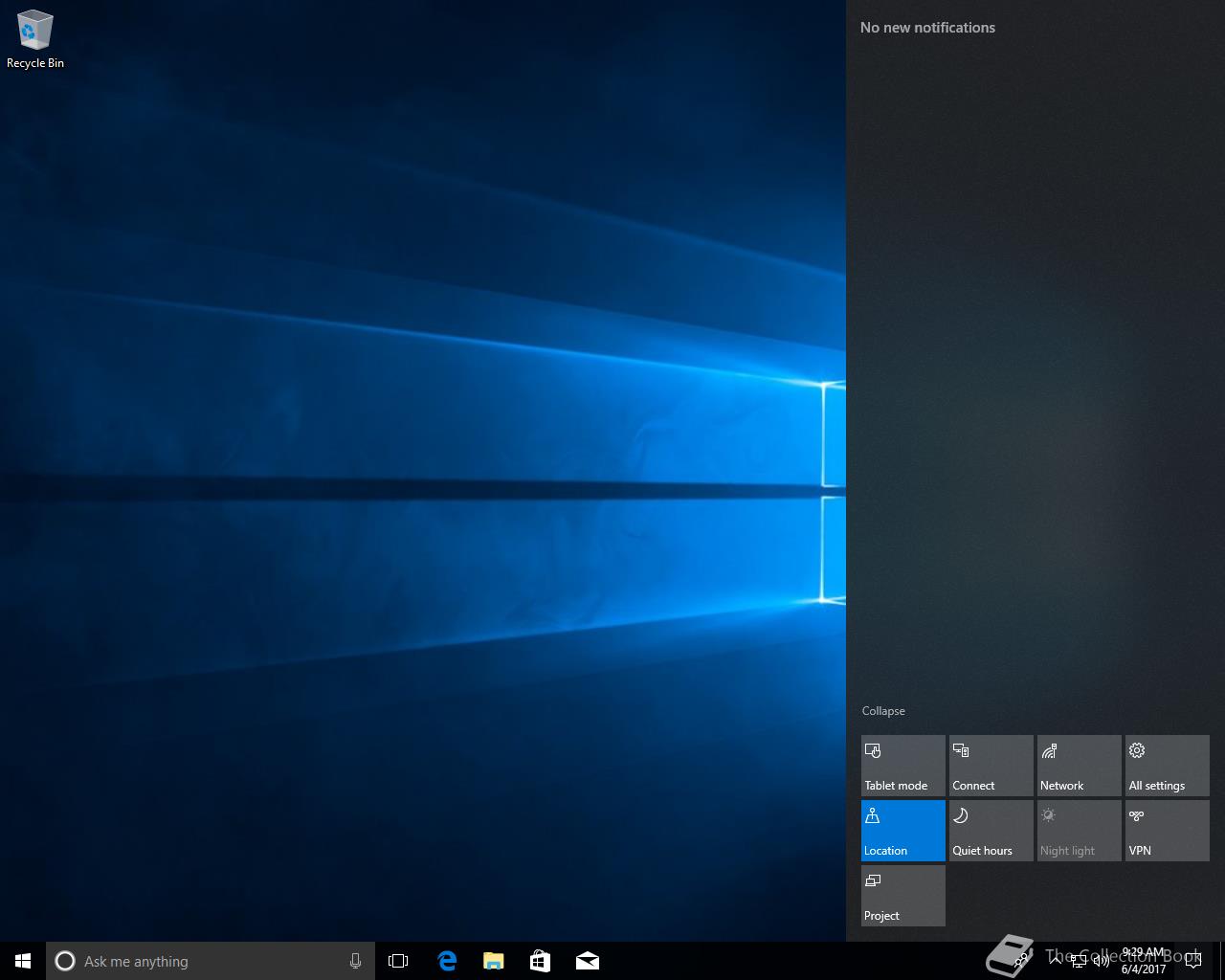
Task: Open the VPN quick action tile
Action: [x=1167, y=831]
